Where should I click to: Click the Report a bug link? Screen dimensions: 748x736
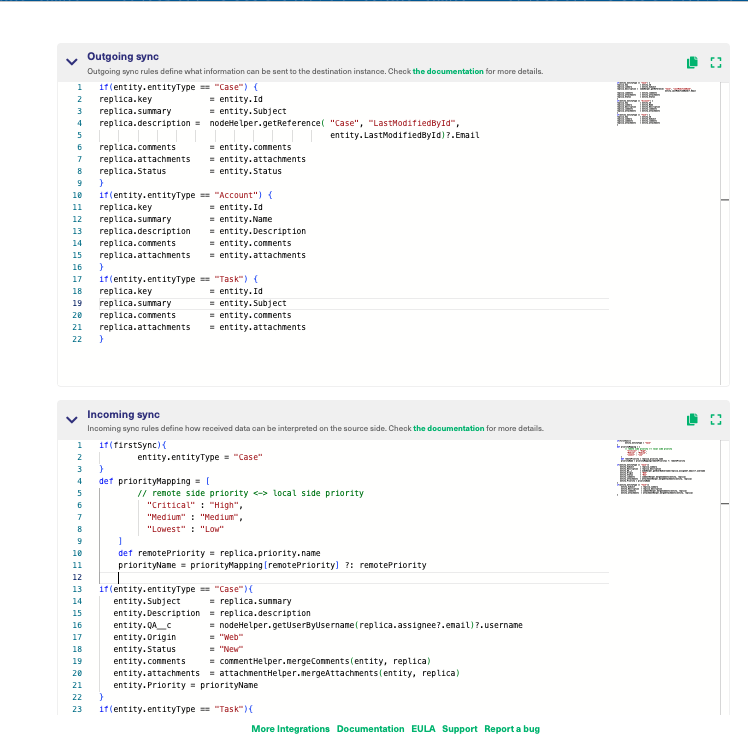pos(512,729)
